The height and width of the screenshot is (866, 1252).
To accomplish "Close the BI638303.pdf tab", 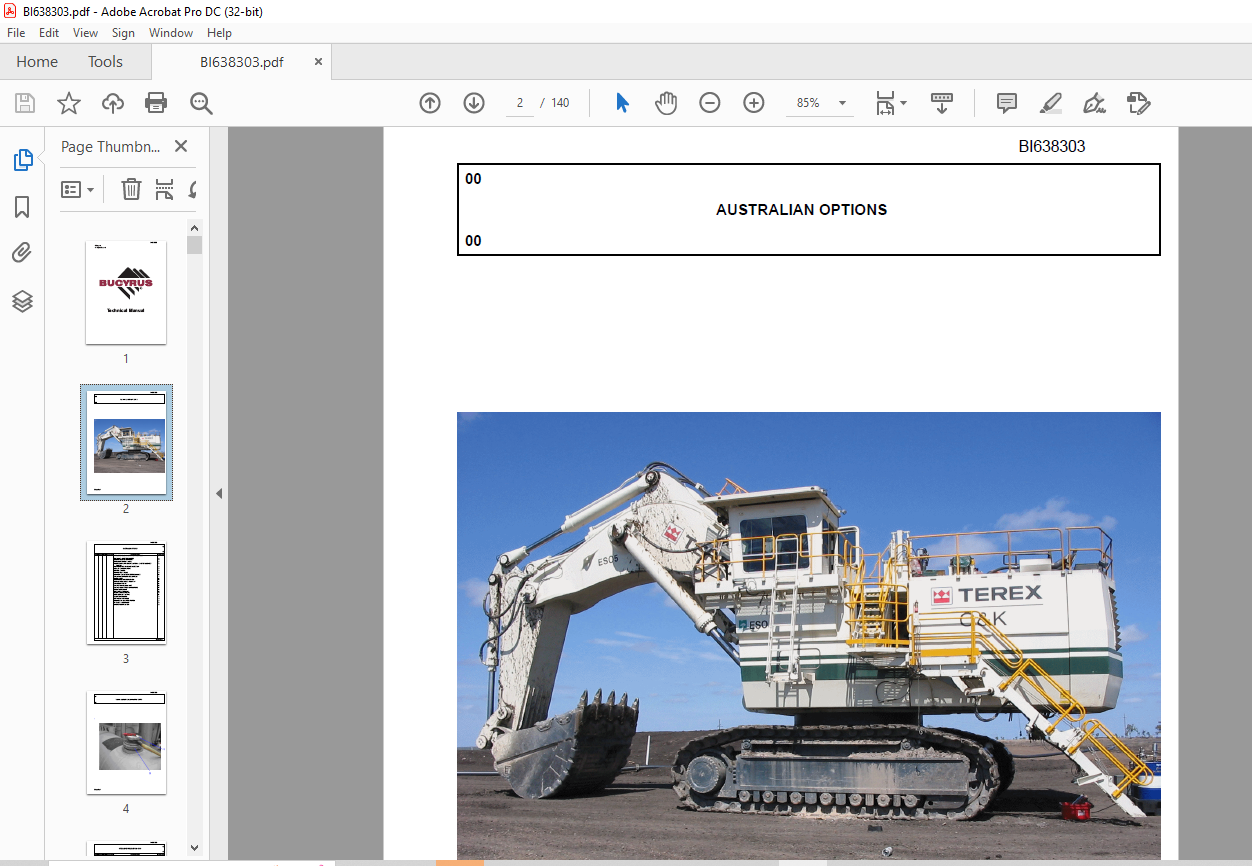I will tap(319, 62).
